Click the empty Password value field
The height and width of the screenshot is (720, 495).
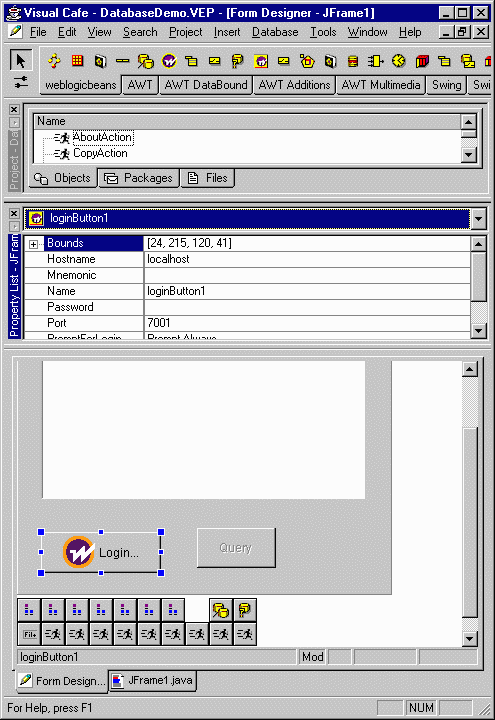pyautogui.click(x=307, y=307)
